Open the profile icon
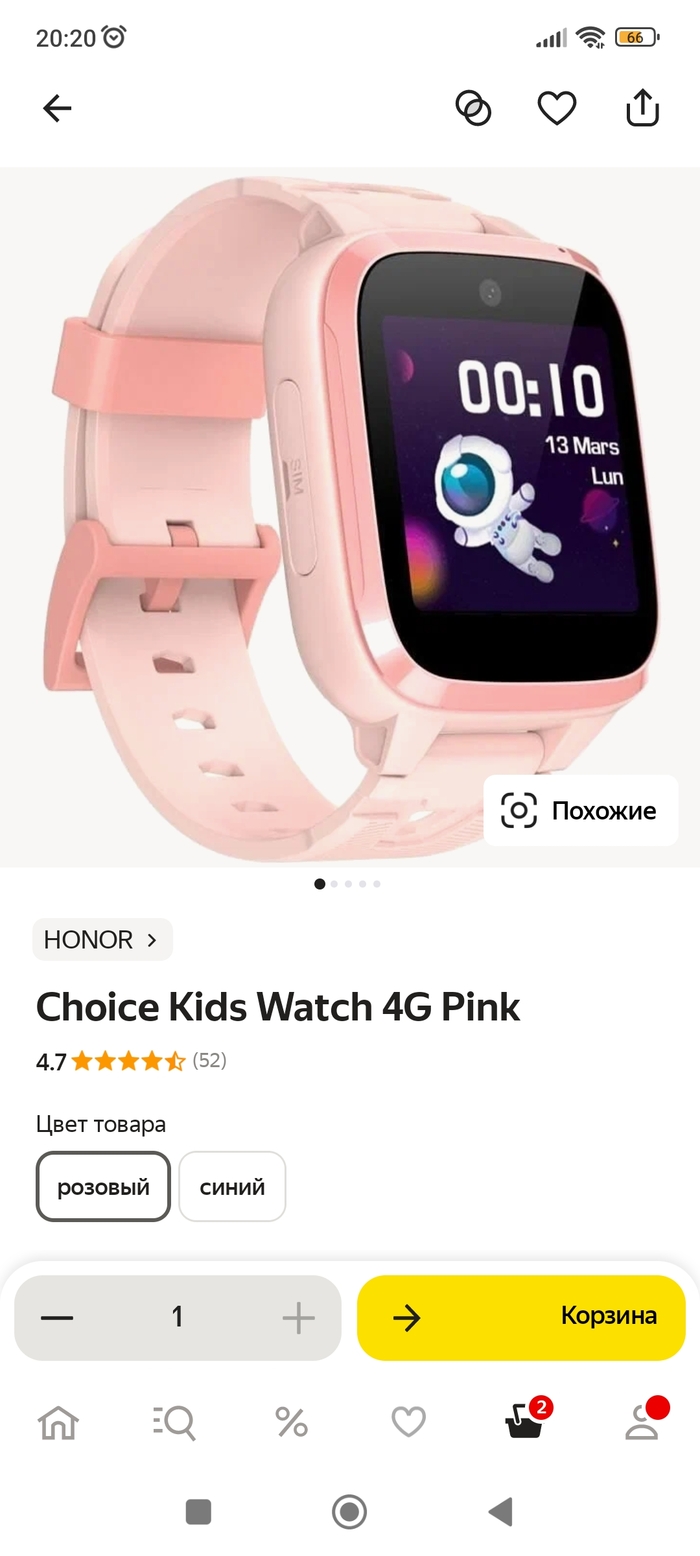The height and width of the screenshot is (1556, 700). point(643,1420)
